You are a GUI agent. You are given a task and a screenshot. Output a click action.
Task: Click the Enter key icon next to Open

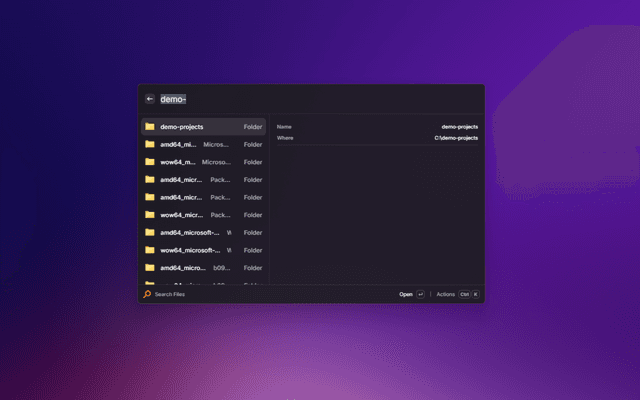pyautogui.click(x=421, y=294)
